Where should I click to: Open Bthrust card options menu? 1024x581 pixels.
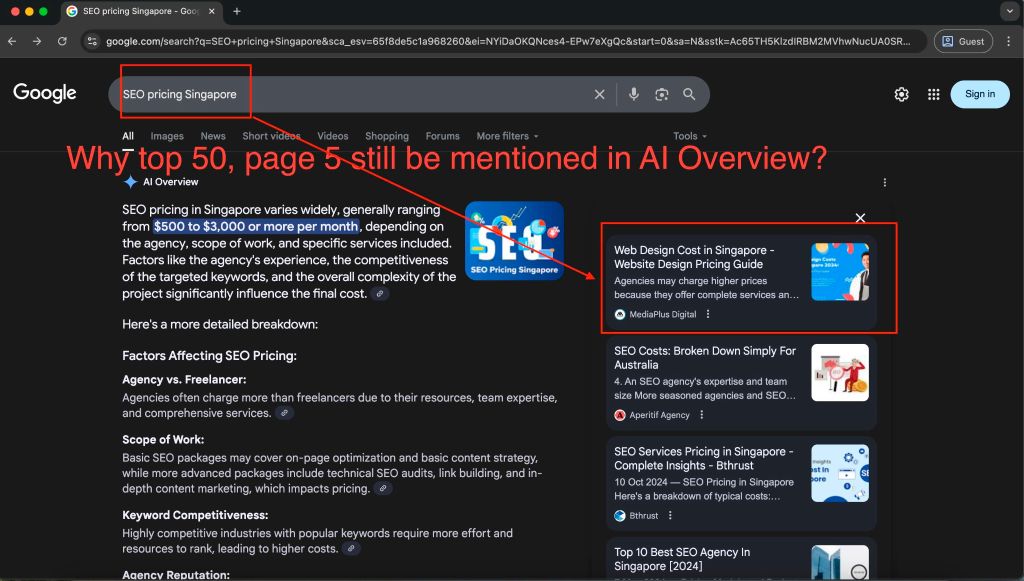coord(670,515)
